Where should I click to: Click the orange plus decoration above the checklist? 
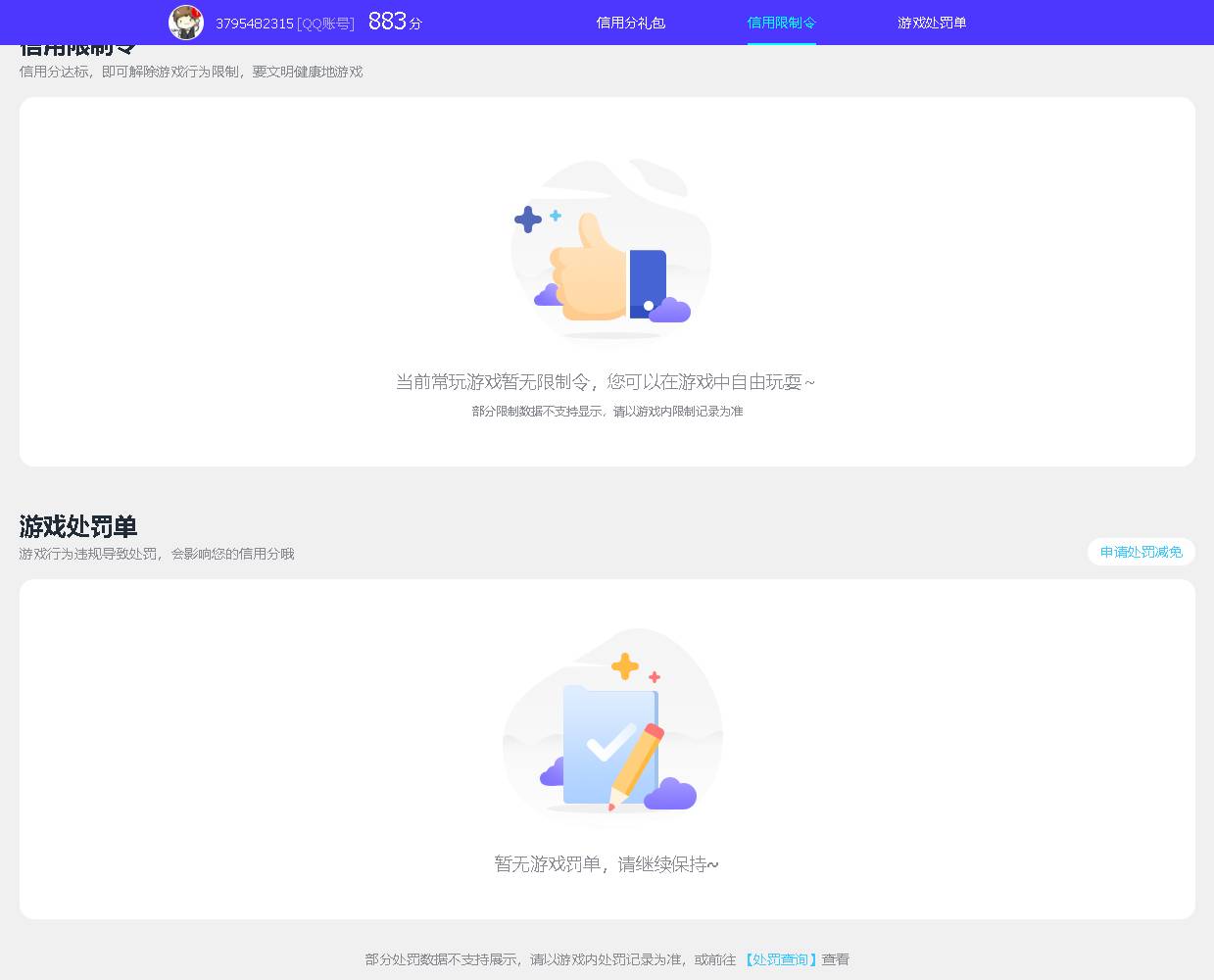coord(624,666)
